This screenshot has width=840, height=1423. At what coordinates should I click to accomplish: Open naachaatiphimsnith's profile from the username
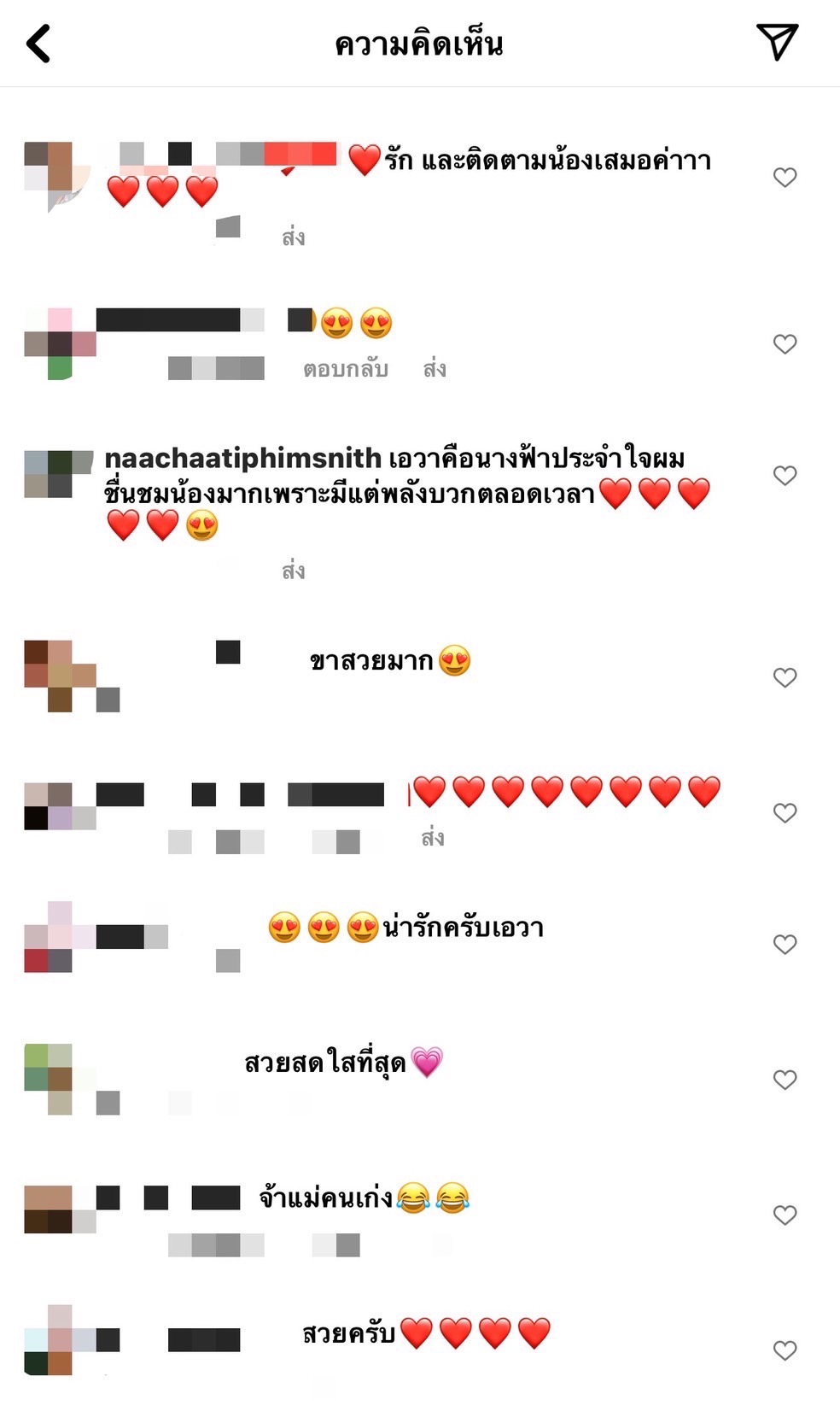(x=242, y=459)
